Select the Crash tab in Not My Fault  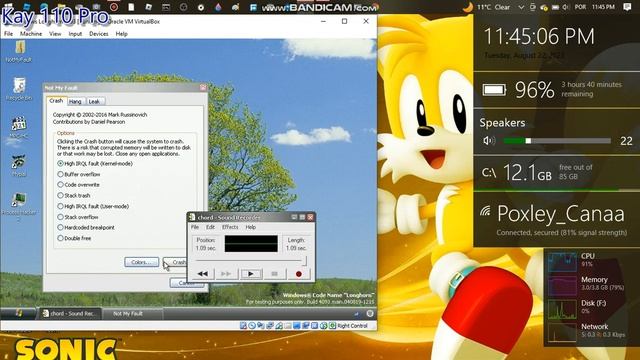(x=56, y=100)
